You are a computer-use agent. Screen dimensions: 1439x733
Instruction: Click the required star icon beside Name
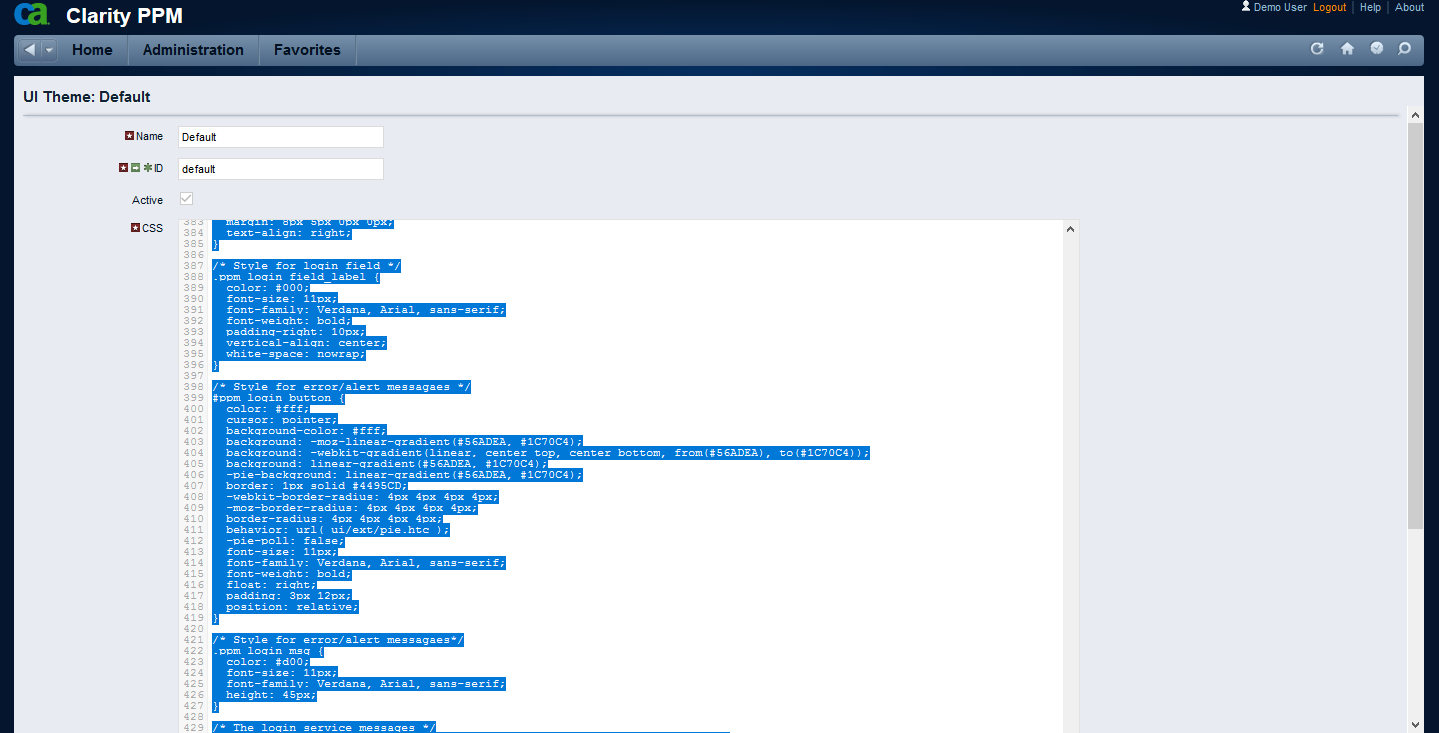coord(129,136)
